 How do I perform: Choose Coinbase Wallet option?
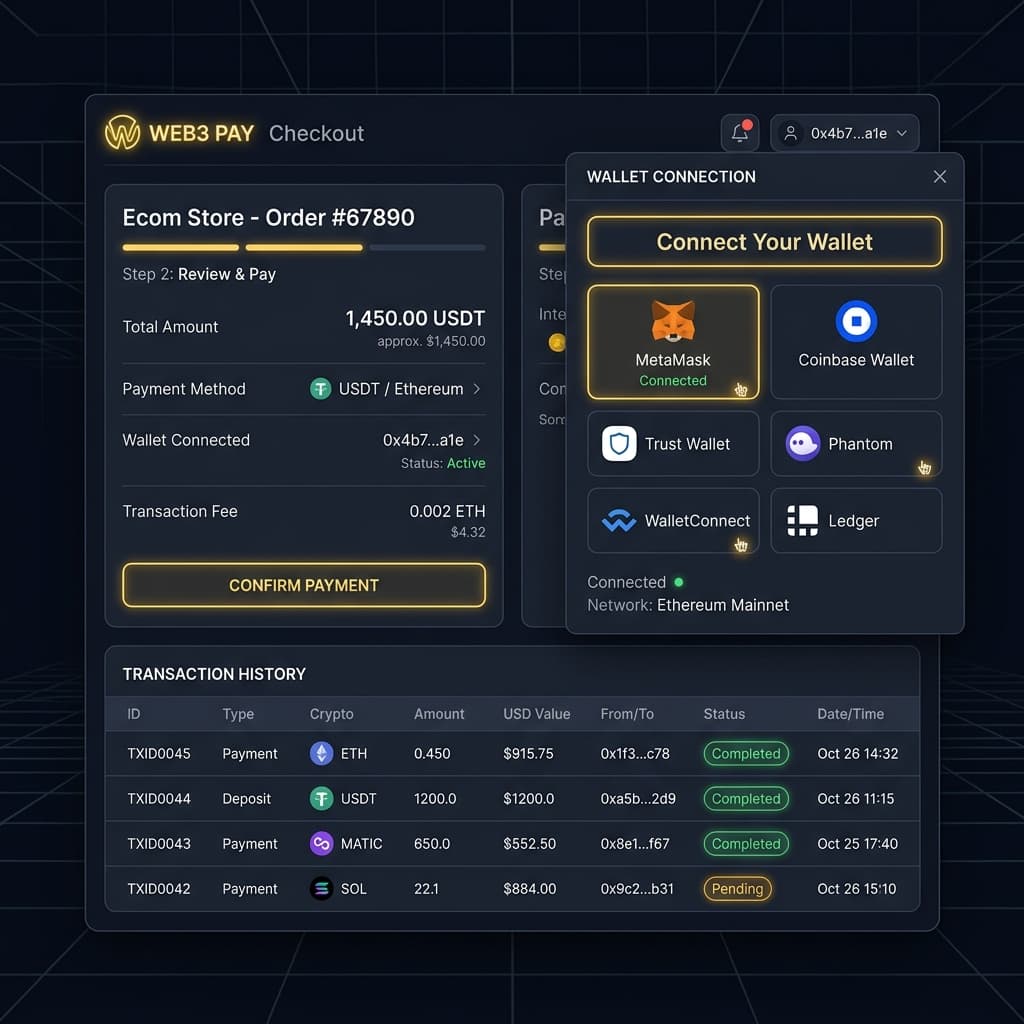coord(856,342)
